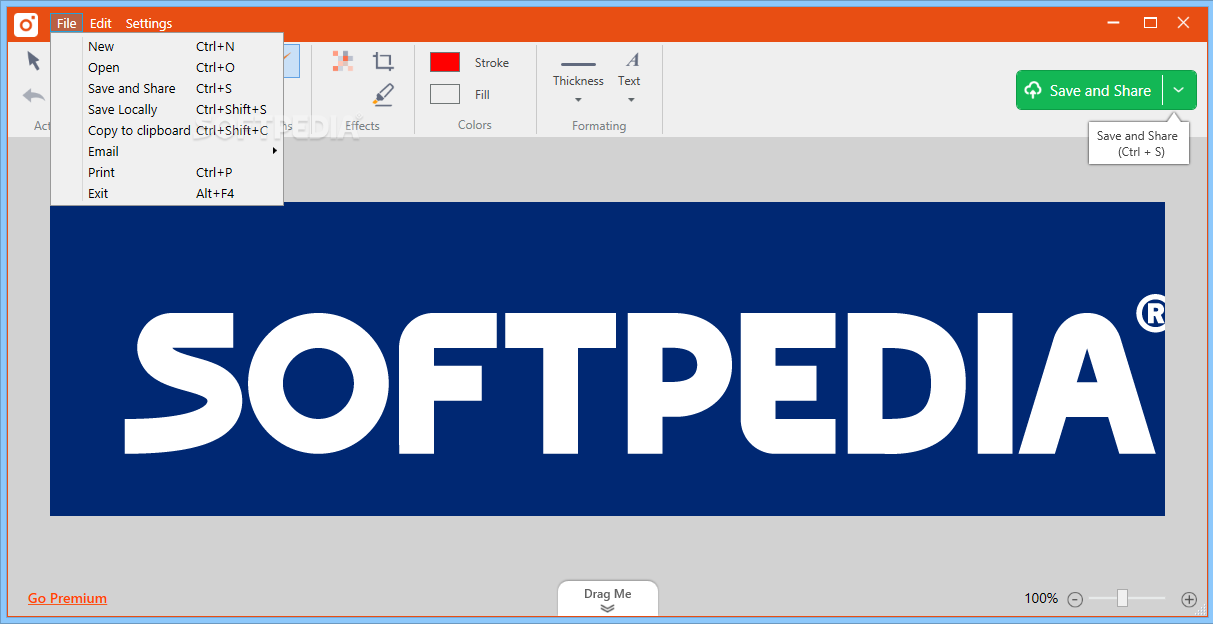Follow the Go Premium link
Image resolution: width=1213 pixels, height=624 pixels.
tap(67, 598)
